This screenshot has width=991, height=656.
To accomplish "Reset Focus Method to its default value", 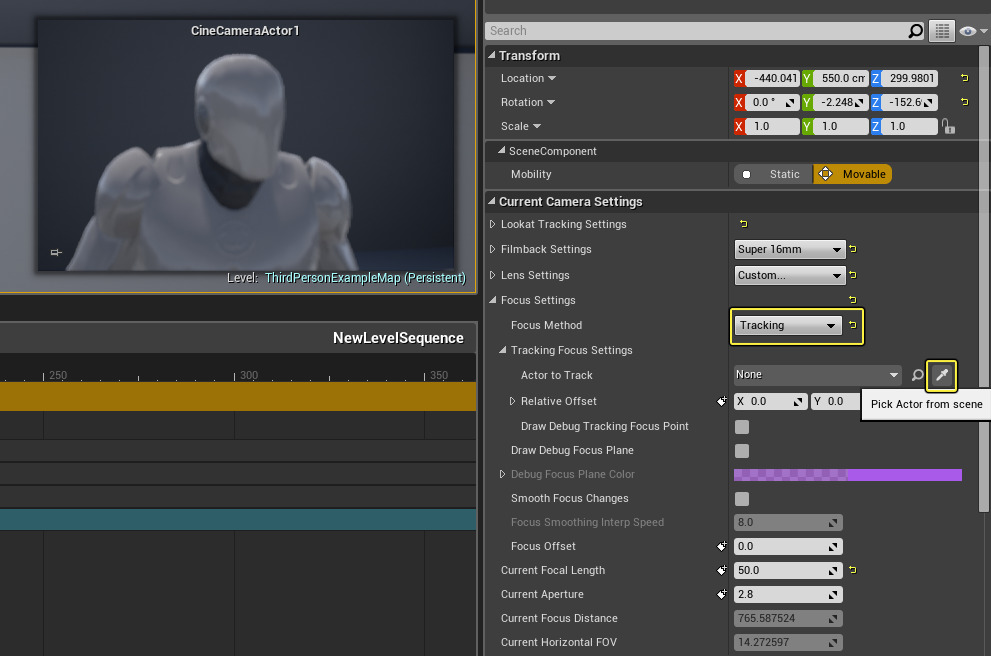I will (852, 325).
